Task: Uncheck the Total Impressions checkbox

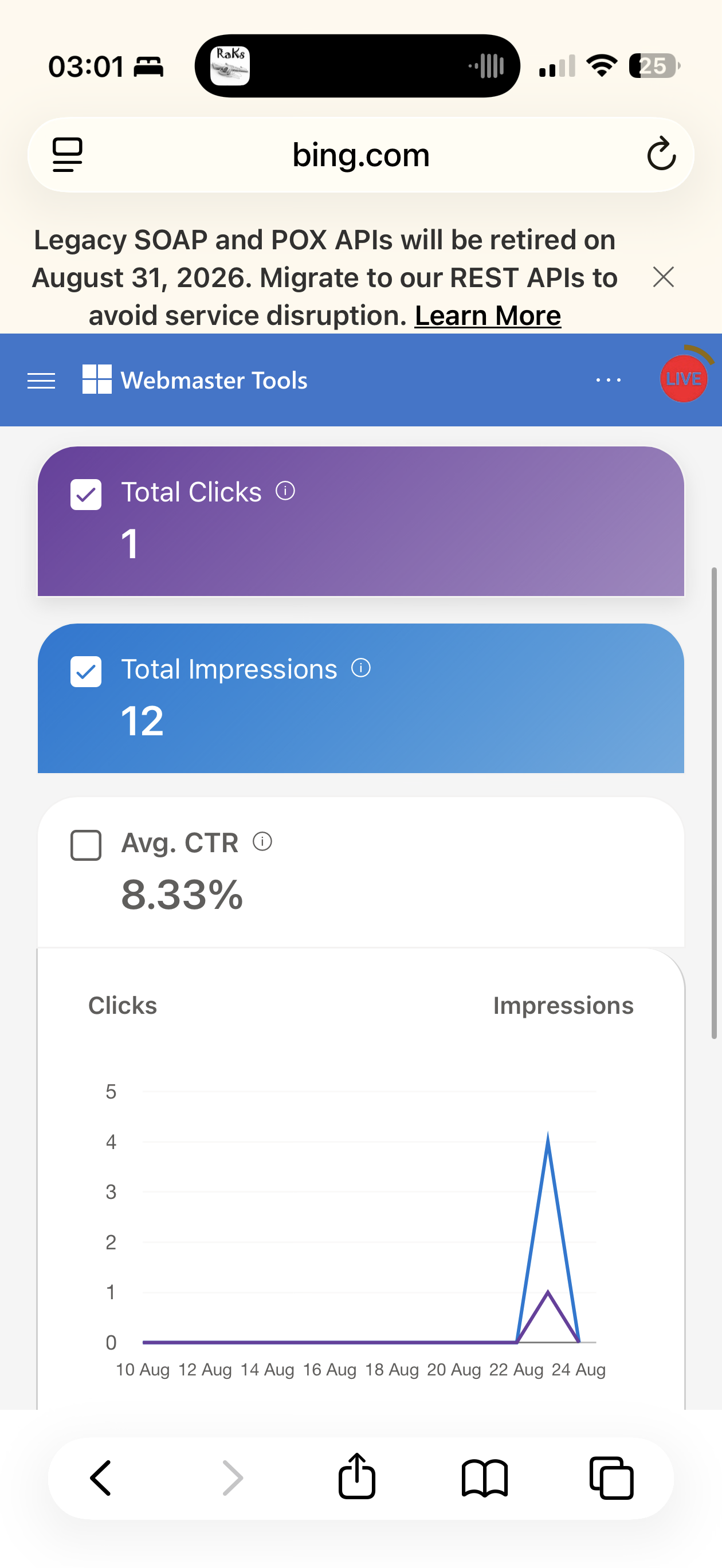Action: (86, 672)
